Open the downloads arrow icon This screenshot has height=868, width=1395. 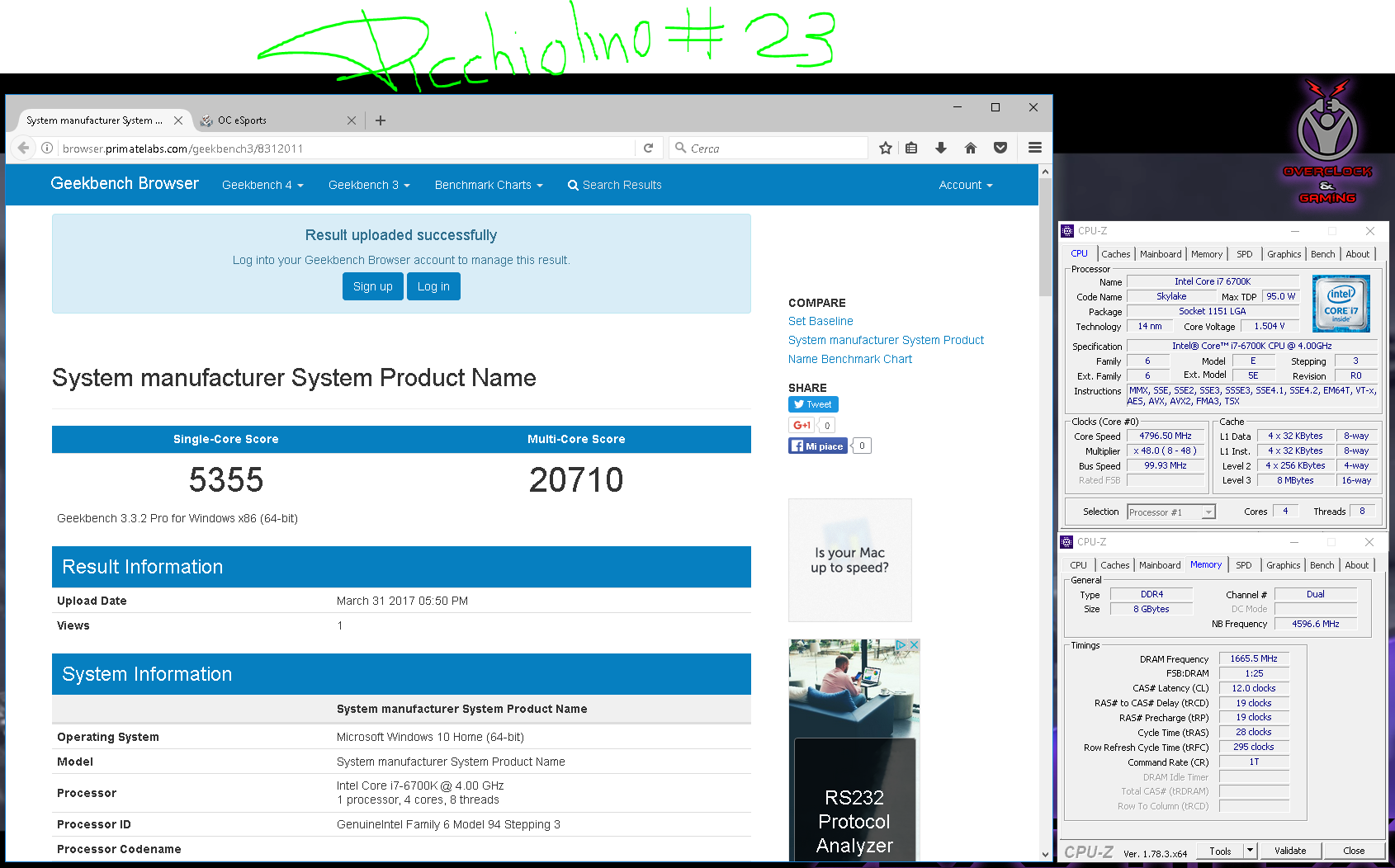click(940, 149)
